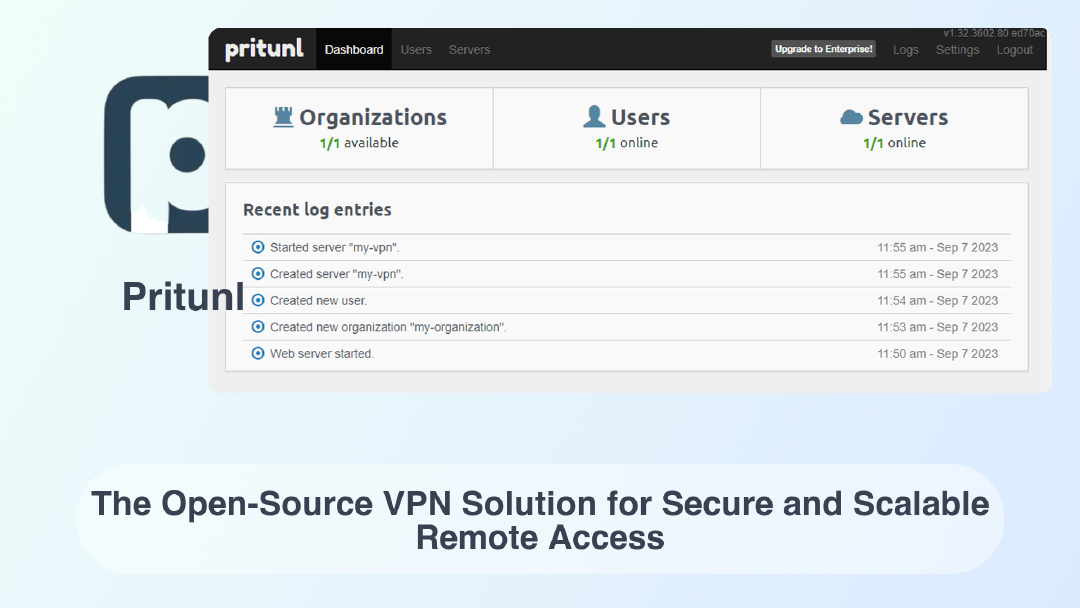Viewport: 1080px width, 608px height.
Task: Click the Servers 1/1 online status
Action: click(x=894, y=143)
